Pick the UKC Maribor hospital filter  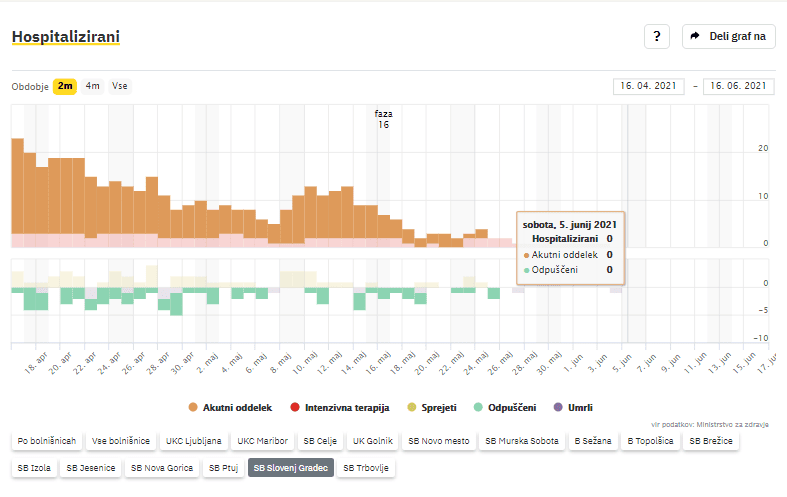263,440
